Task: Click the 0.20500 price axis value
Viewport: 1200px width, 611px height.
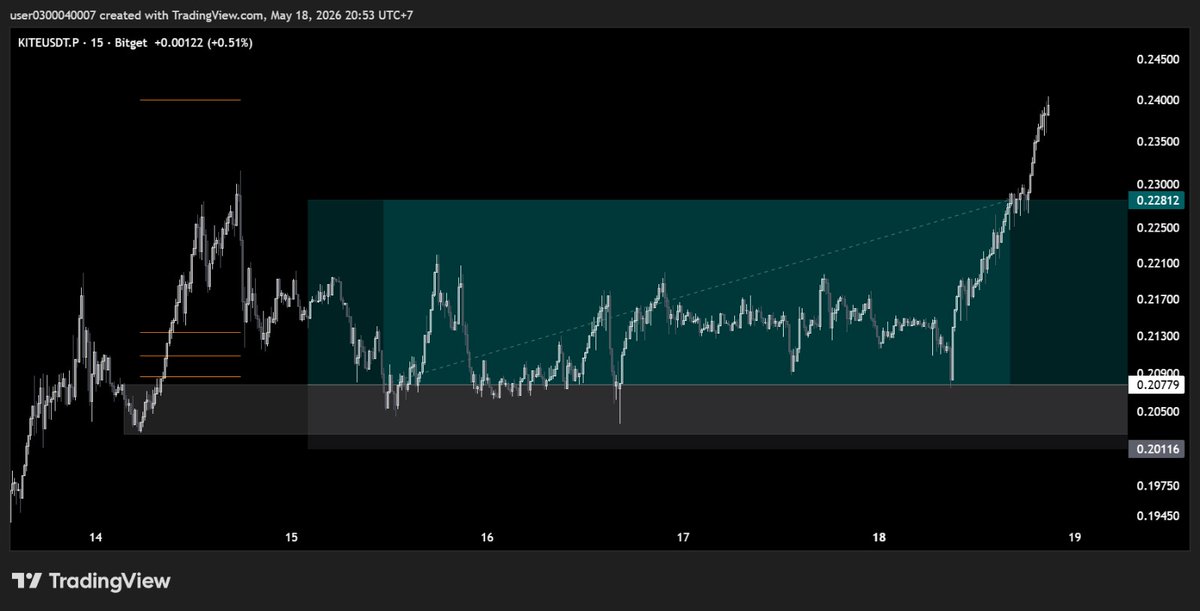Action: click(x=1158, y=411)
